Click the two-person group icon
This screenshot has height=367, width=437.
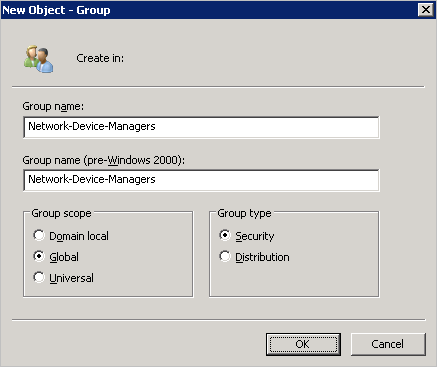(x=38, y=59)
